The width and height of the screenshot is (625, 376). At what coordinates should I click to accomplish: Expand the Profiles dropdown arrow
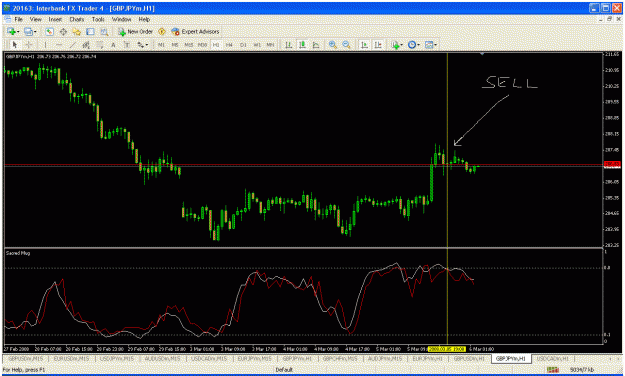35,31
